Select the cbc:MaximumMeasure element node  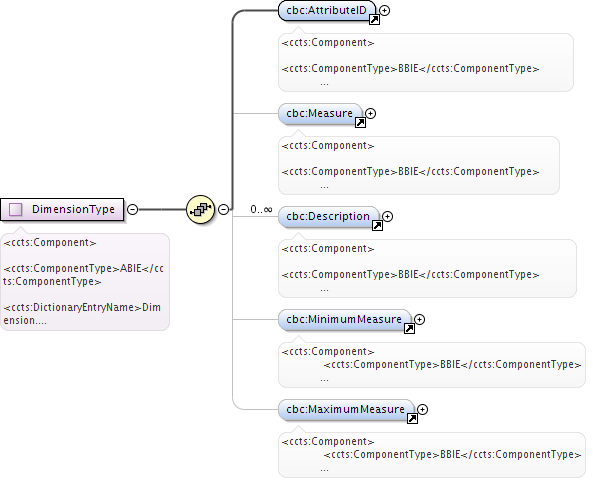click(346, 410)
